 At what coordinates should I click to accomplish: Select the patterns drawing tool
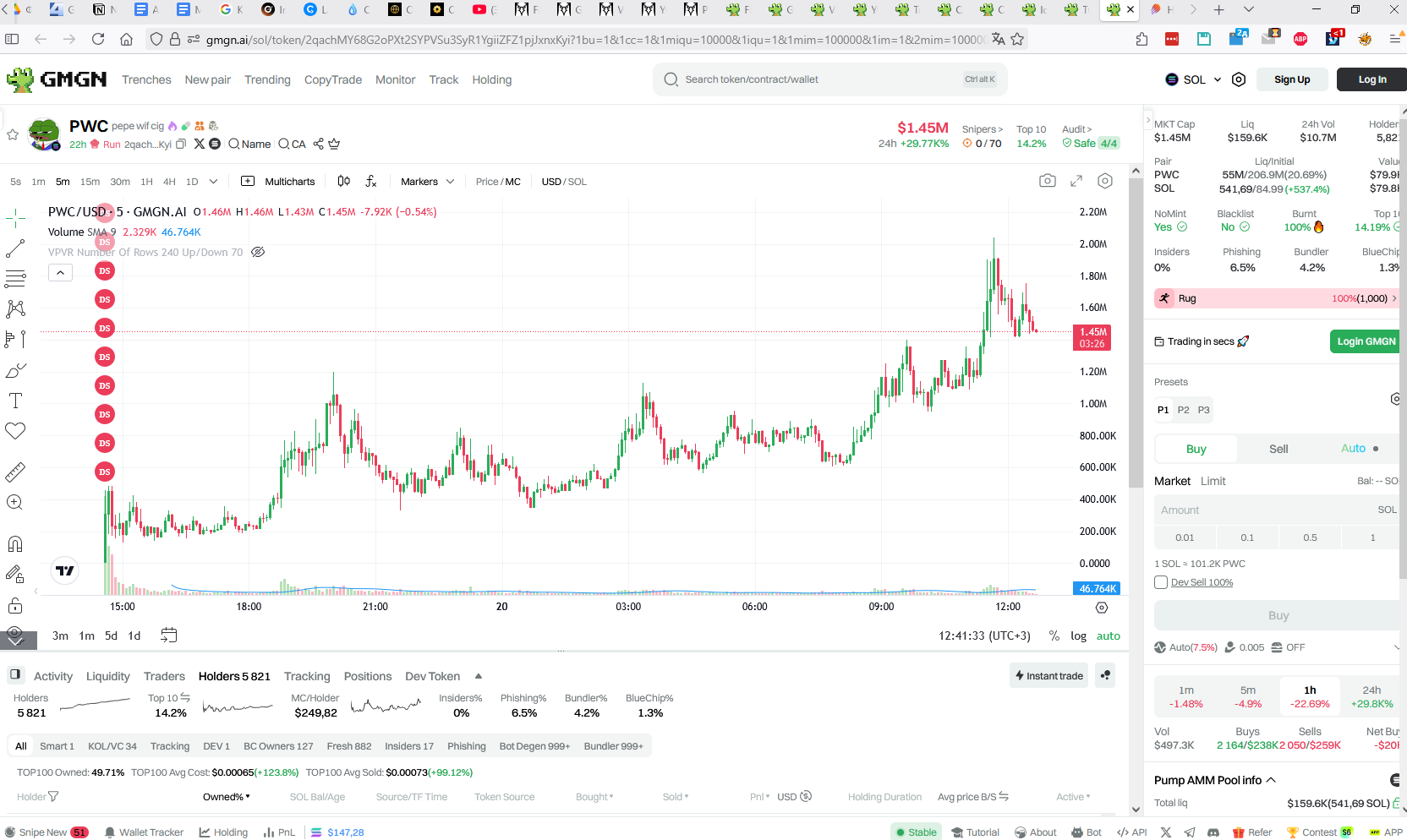coord(15,309)
